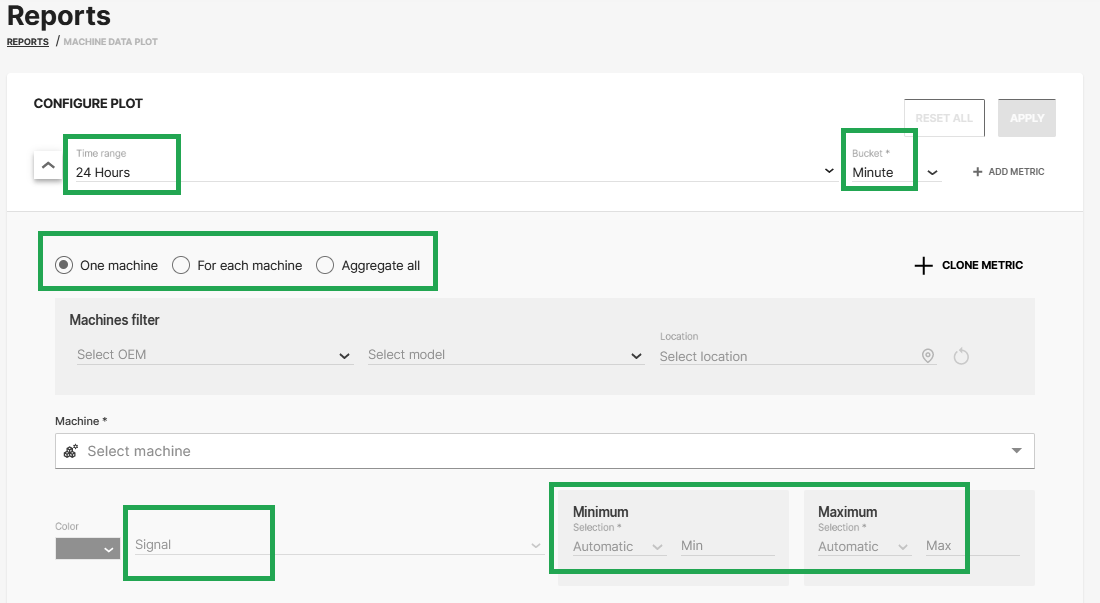Select the One machine radio button

coord(64,265)
